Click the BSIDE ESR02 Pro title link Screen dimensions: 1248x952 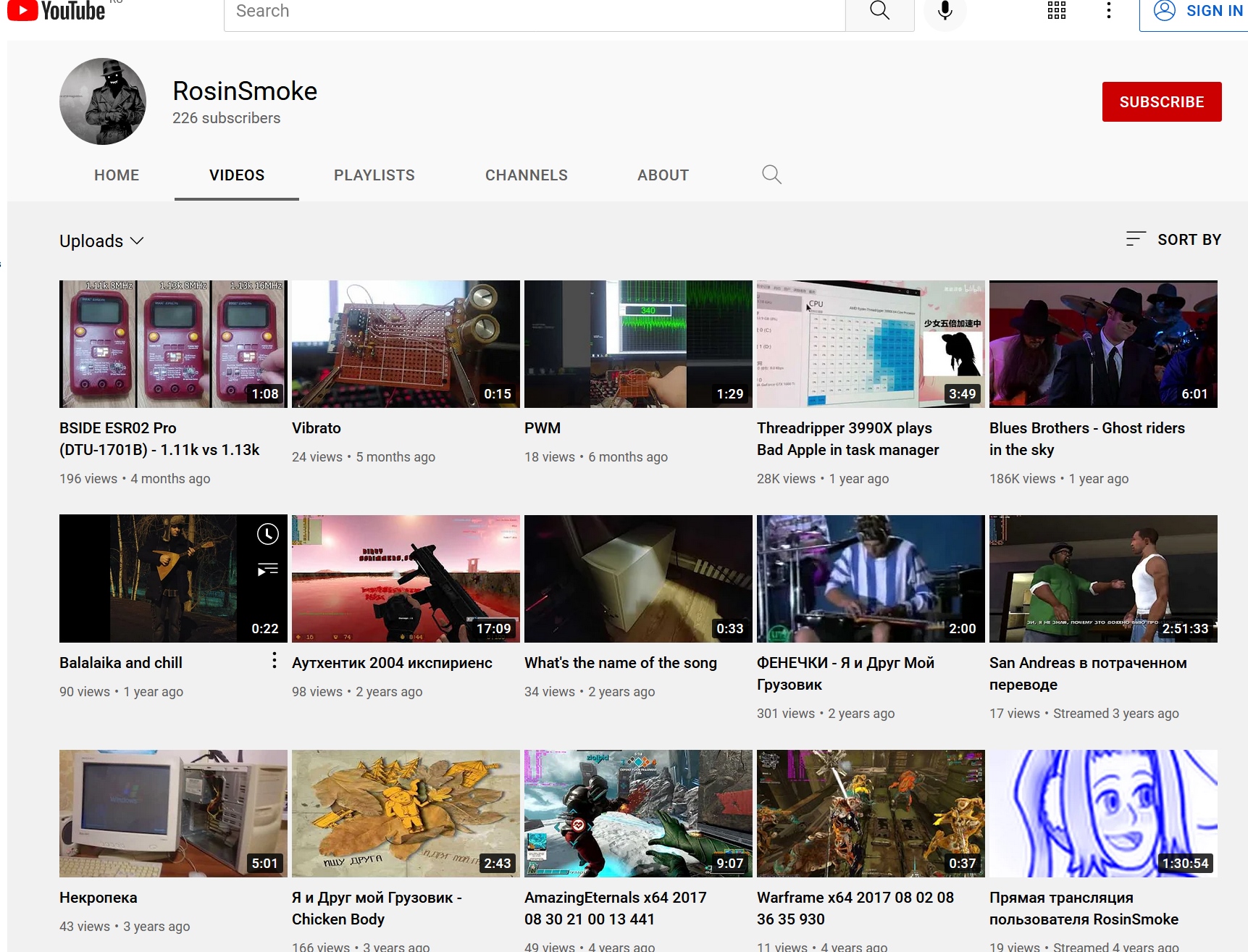159,439
